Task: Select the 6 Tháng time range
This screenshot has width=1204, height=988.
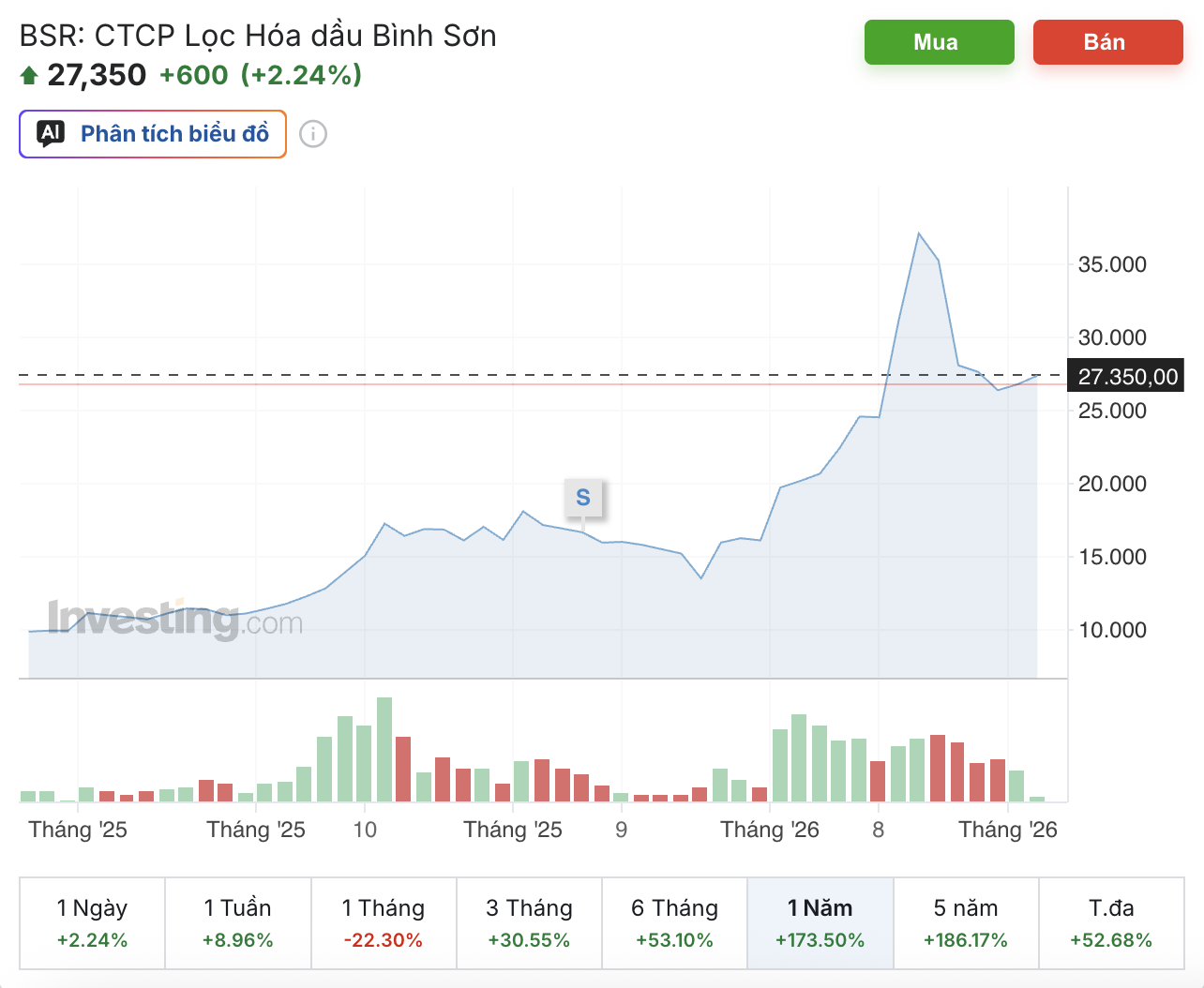Action: (x=674, y=923)
